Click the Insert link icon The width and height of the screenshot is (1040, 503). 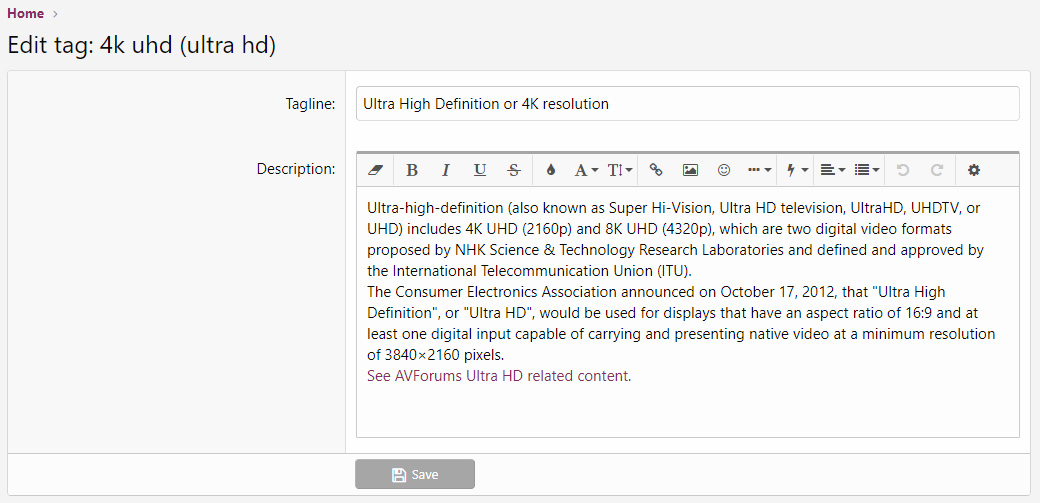(656, 170)
